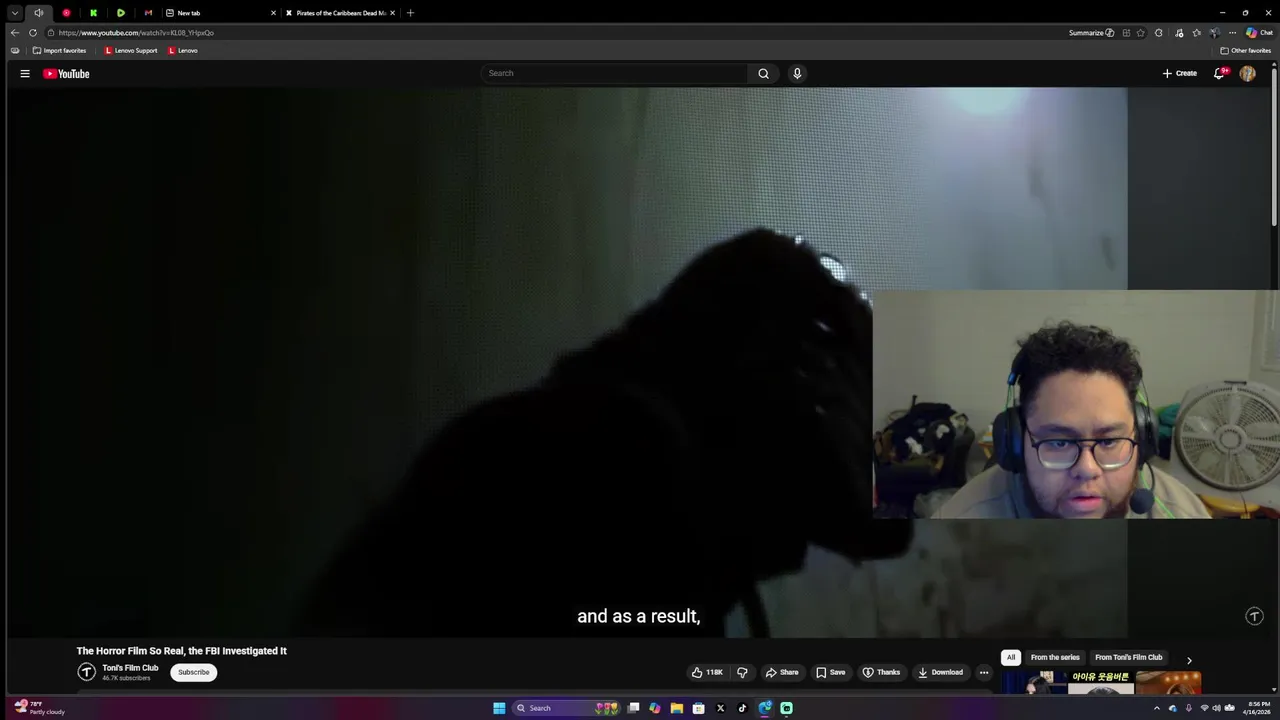Send Thanks to the creator
The height and width of the screenshot is (720, 1280).
pyautogui.click(x=881, y=672)
